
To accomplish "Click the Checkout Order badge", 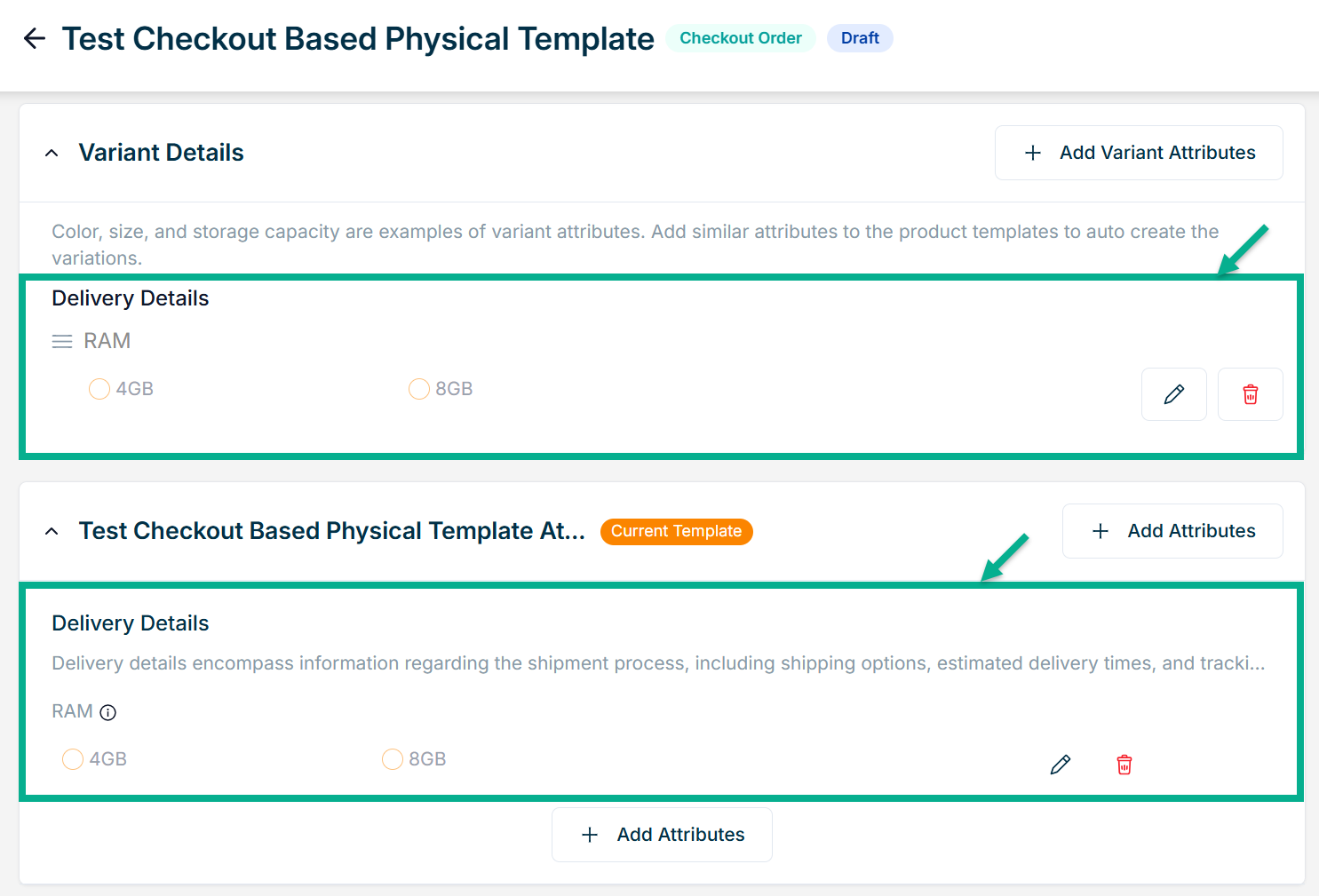I will point(740,38).
